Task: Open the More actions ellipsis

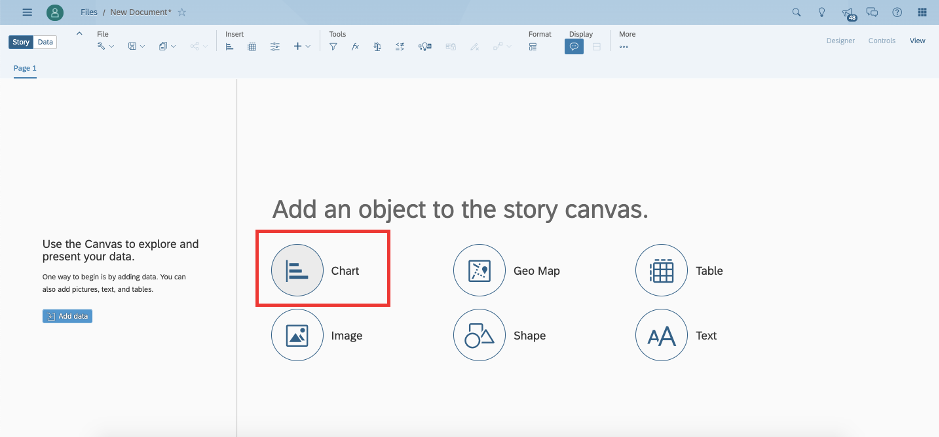Action: coord(623,47)
